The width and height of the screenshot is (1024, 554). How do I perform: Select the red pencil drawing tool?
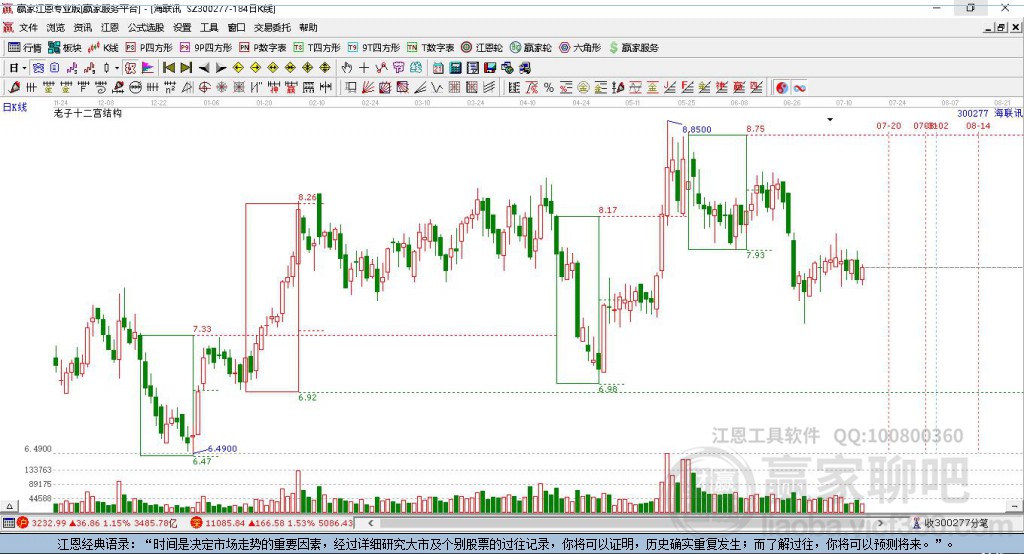(x=14, y=88)
